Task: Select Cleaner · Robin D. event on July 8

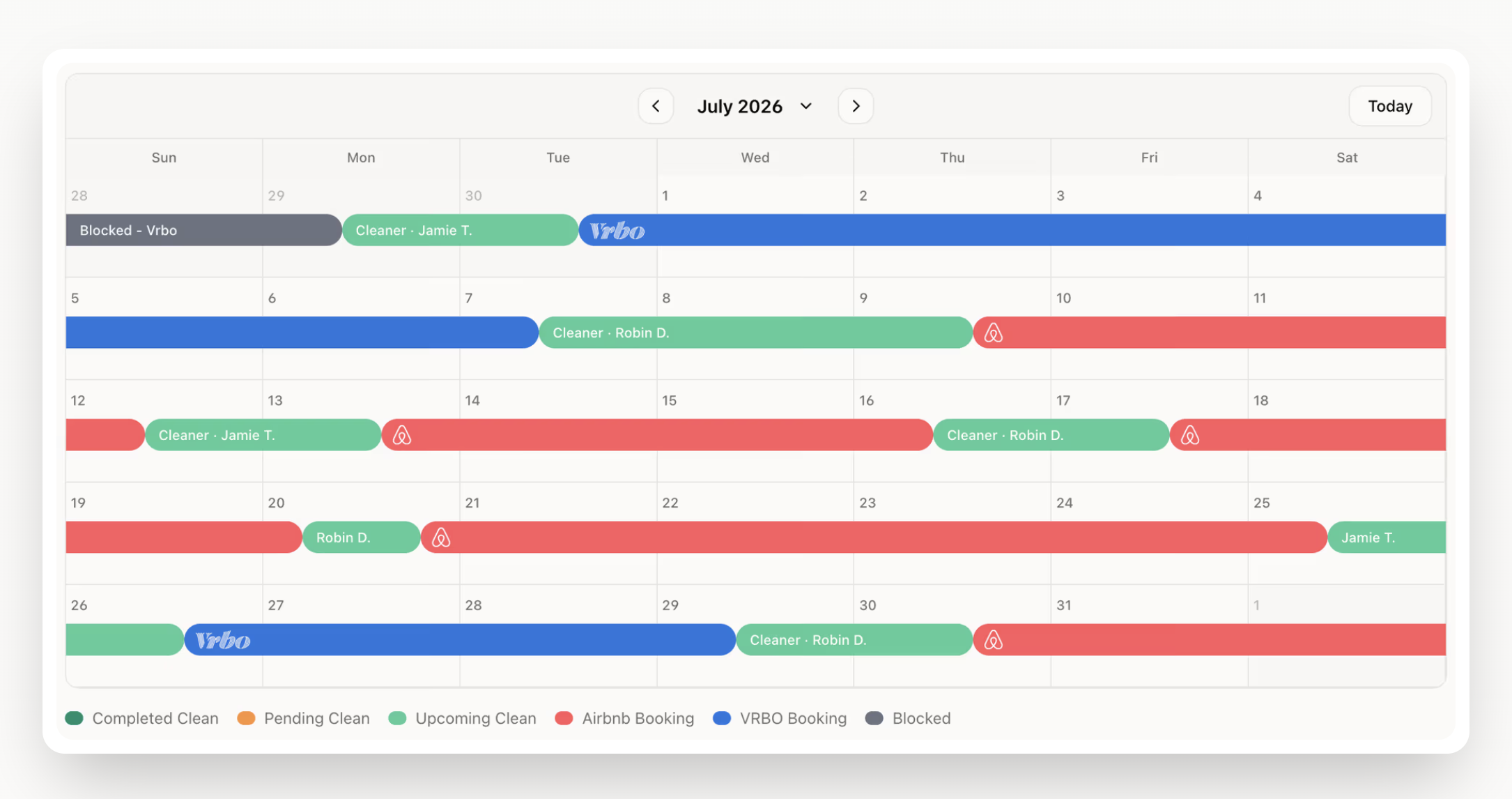Action: [x=755, y=333]
